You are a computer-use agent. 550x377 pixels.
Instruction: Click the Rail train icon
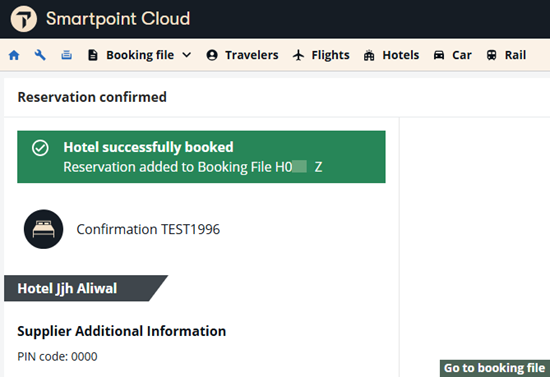(491, 55)
